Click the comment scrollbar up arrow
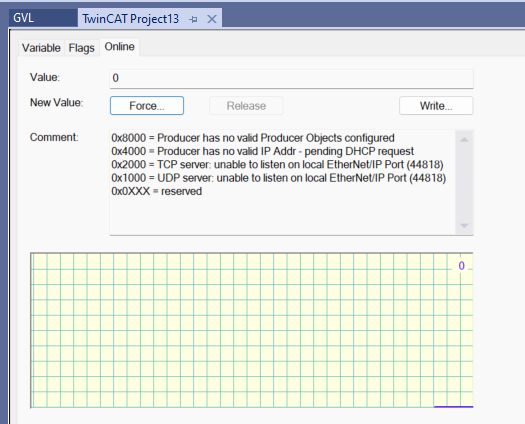Image resolution: width=525 pixels, height=424 pixels. pyautogui.click(x=464, y=139)
